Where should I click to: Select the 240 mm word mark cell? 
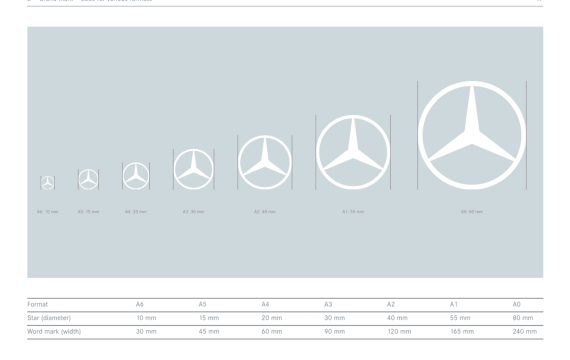pyautogui.click(x=525, y=331)
